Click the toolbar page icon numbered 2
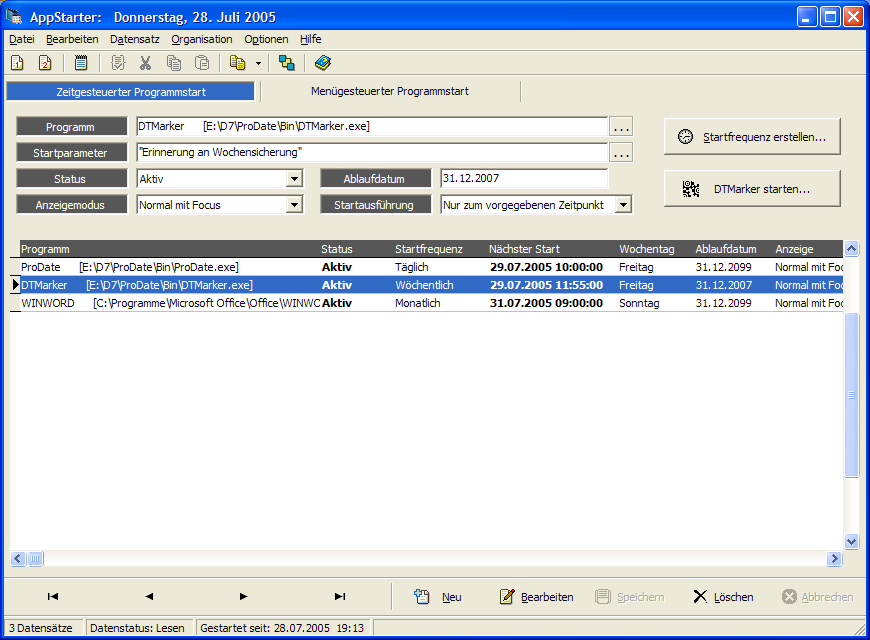870x640 pixels. pos(45,63)
